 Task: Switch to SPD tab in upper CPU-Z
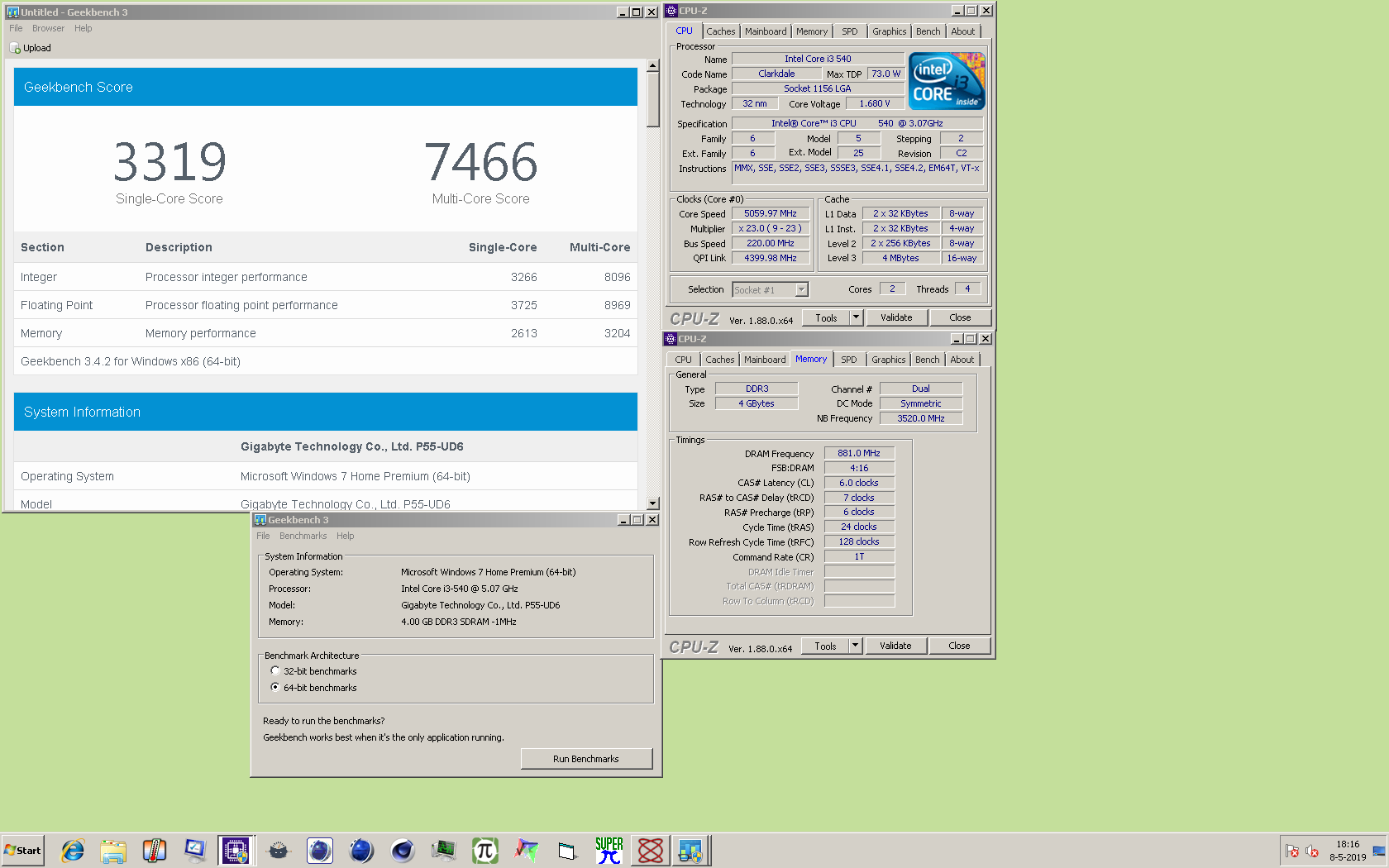[x=849, y=31]
